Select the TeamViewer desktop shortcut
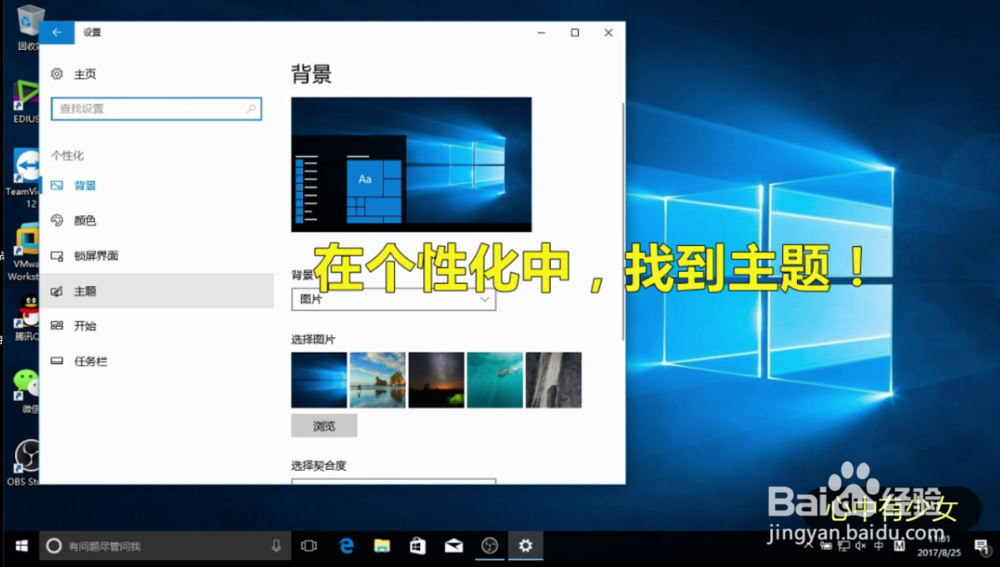 click(x=24, y=179)
